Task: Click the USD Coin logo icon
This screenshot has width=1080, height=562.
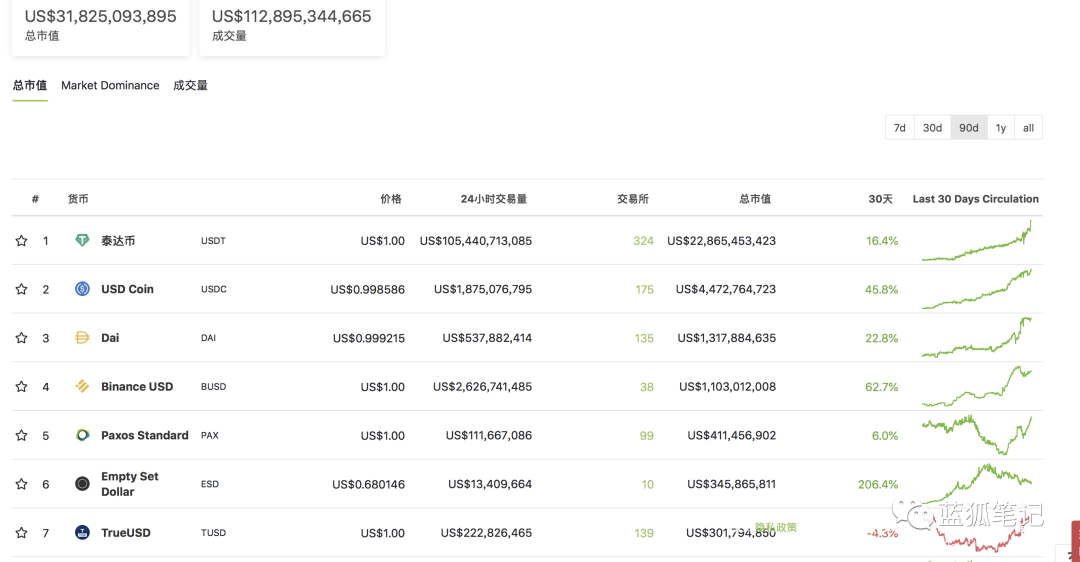Action: (82, 289)
